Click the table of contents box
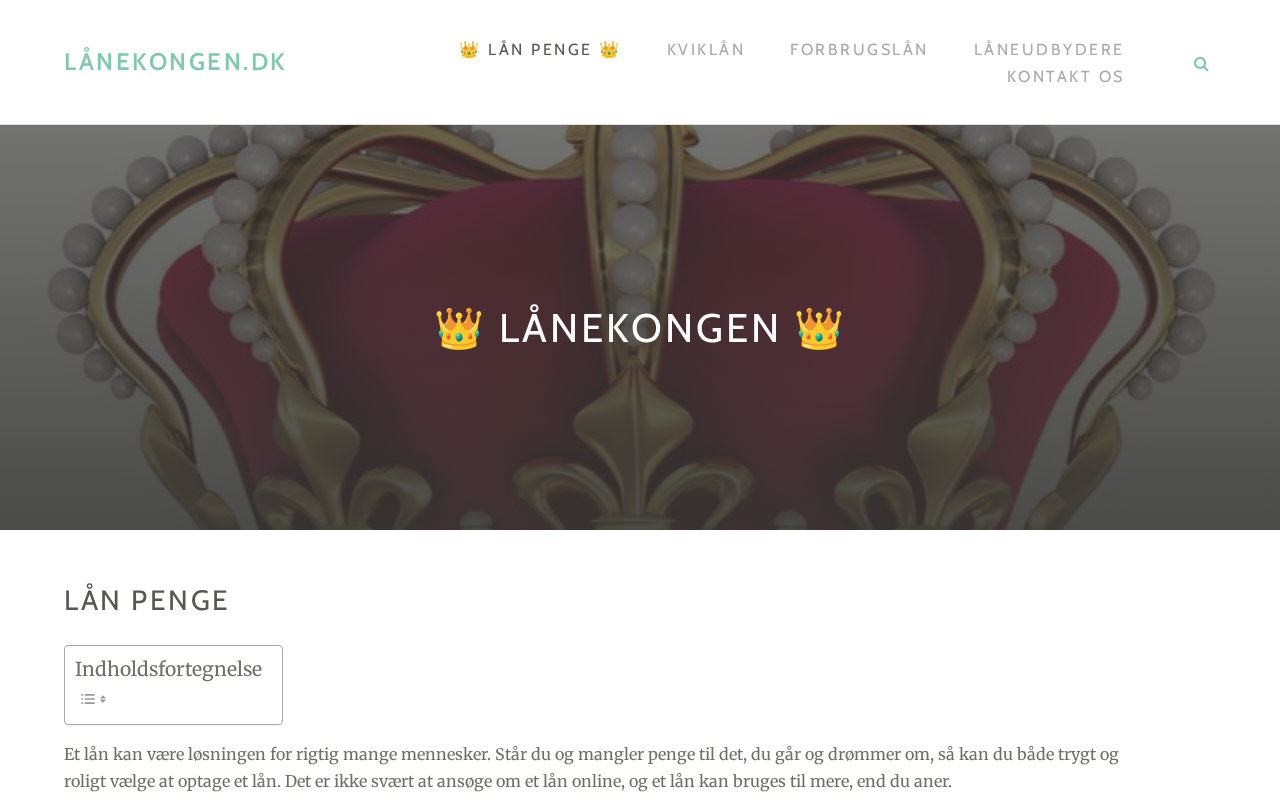The width and height of the screenshot is (1280, 800). coord(173,685)
